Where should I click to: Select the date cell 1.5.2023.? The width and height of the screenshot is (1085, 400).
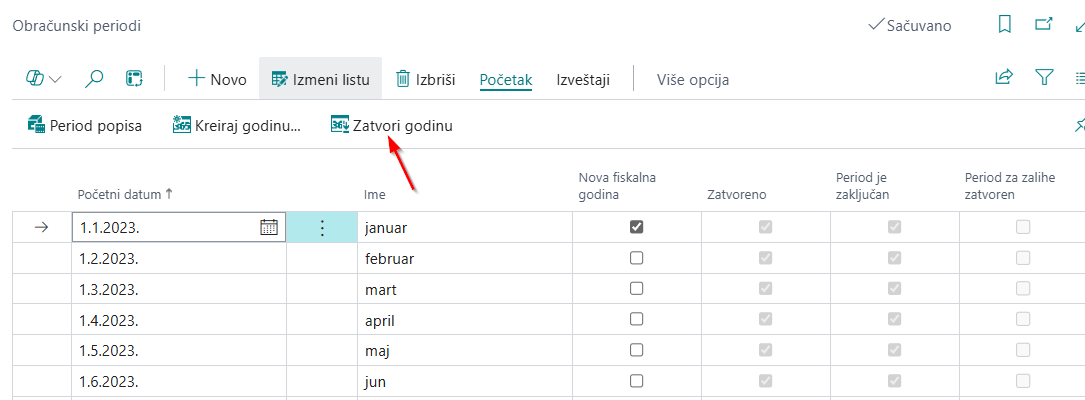179,350
